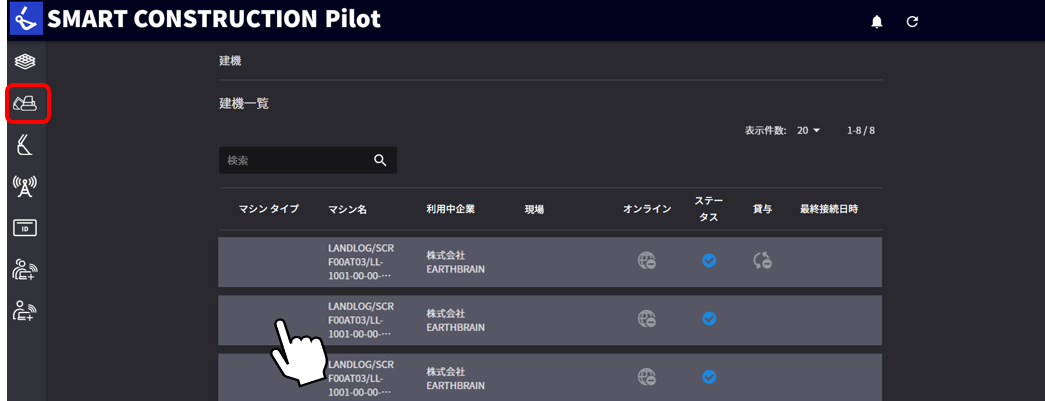Viewport: 1045px width, 401px height.
Task: Click the search magnifier icon
Action: point(380,161)
